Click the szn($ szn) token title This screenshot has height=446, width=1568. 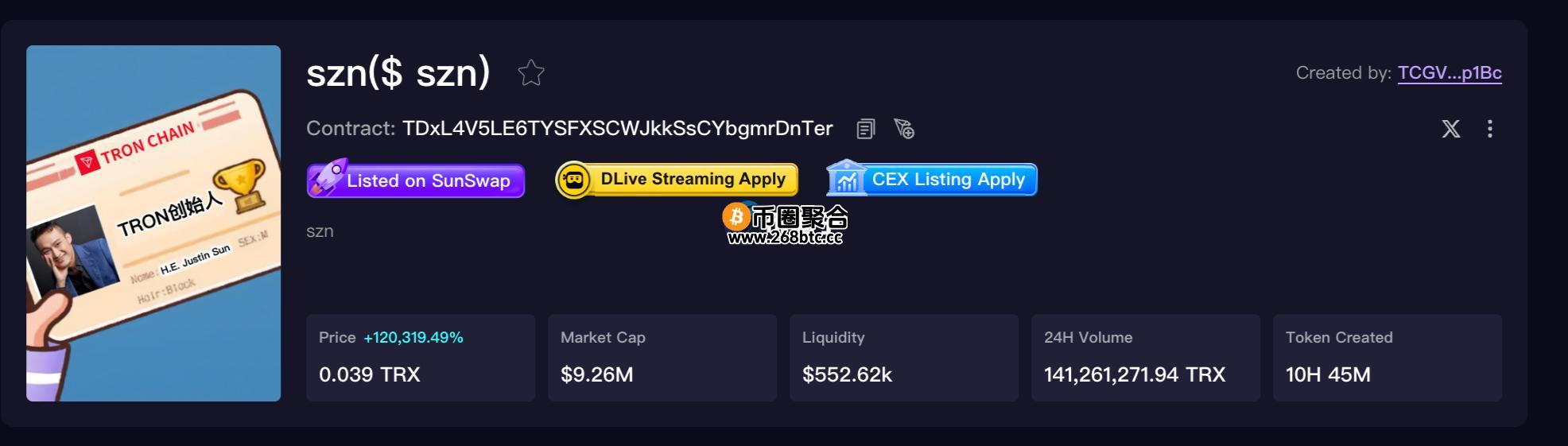[398, 72]
